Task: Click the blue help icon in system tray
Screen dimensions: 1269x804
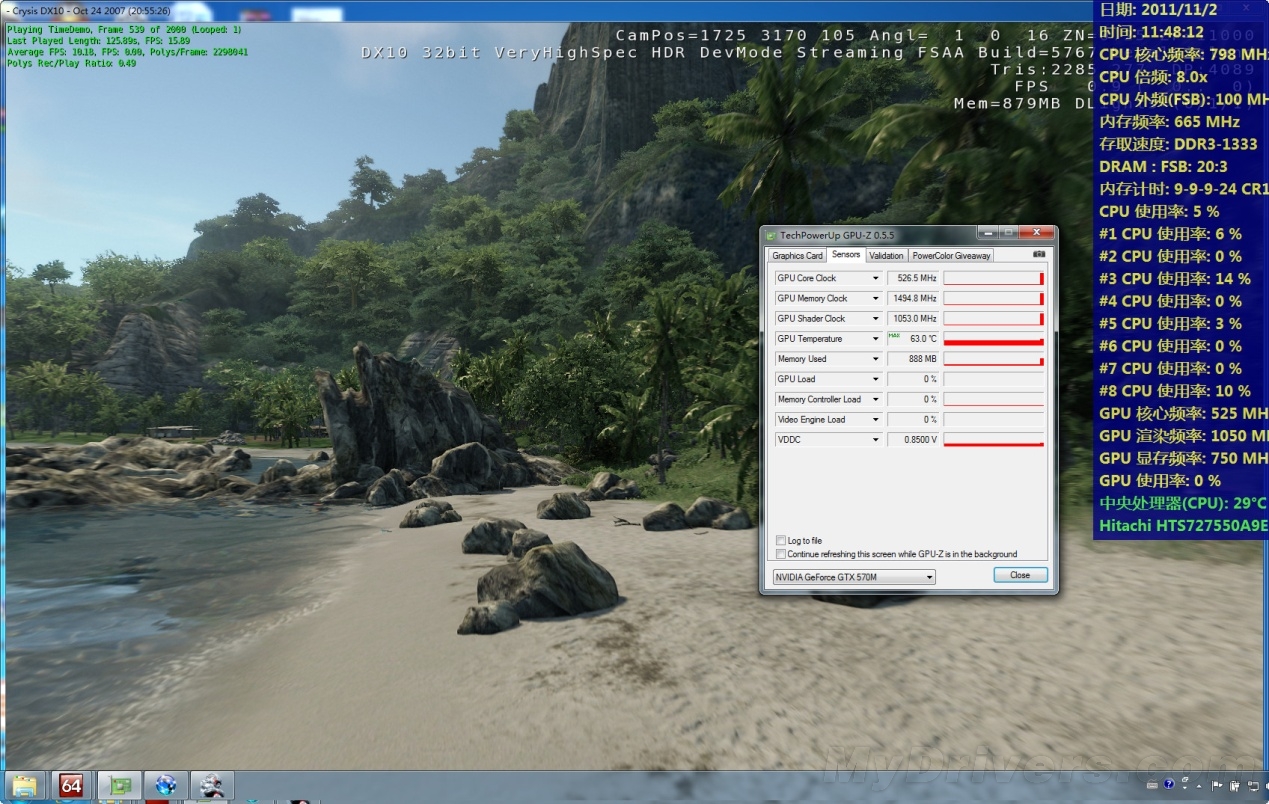Action: click(1169, 785)
